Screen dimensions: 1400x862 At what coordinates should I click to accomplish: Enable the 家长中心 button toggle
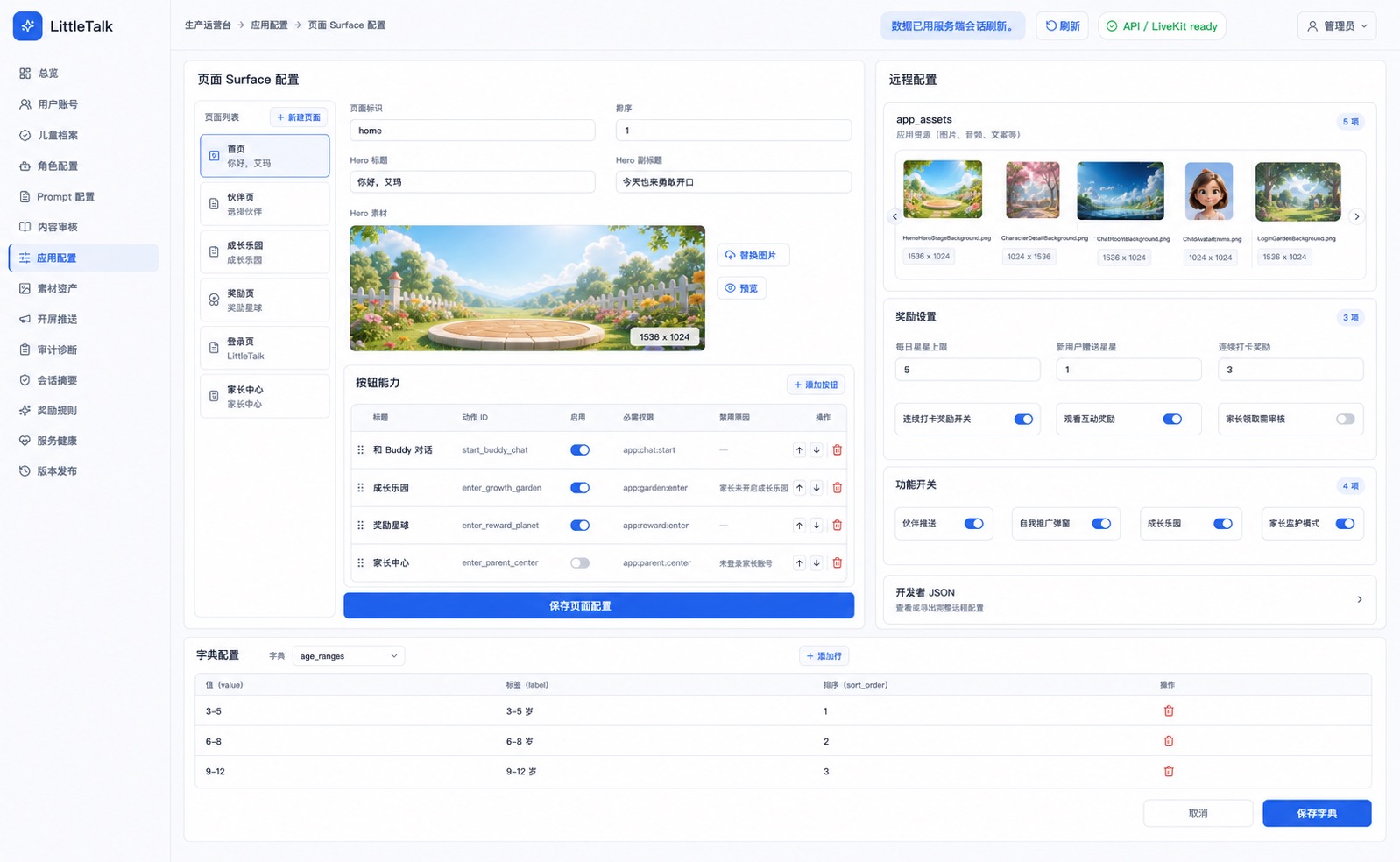point(580,563)
